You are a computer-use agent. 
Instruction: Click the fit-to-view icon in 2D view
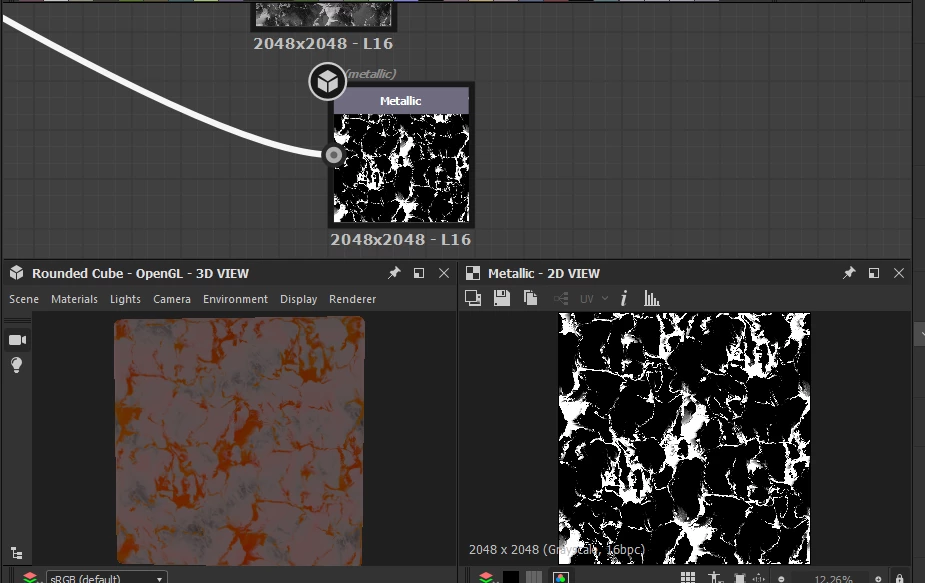[x=740, y=578]
